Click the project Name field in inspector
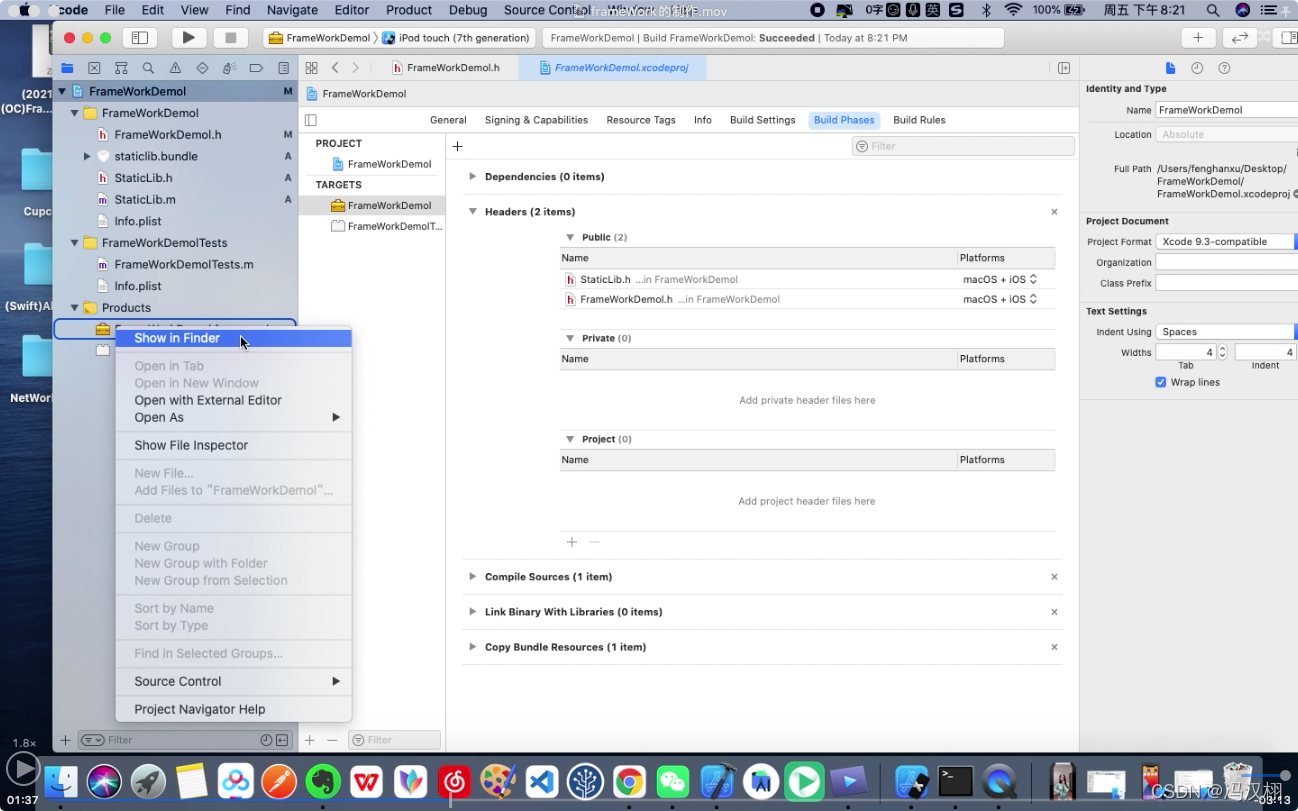The width and height of the screenshot is (1298, 811). click(1226, 110)
